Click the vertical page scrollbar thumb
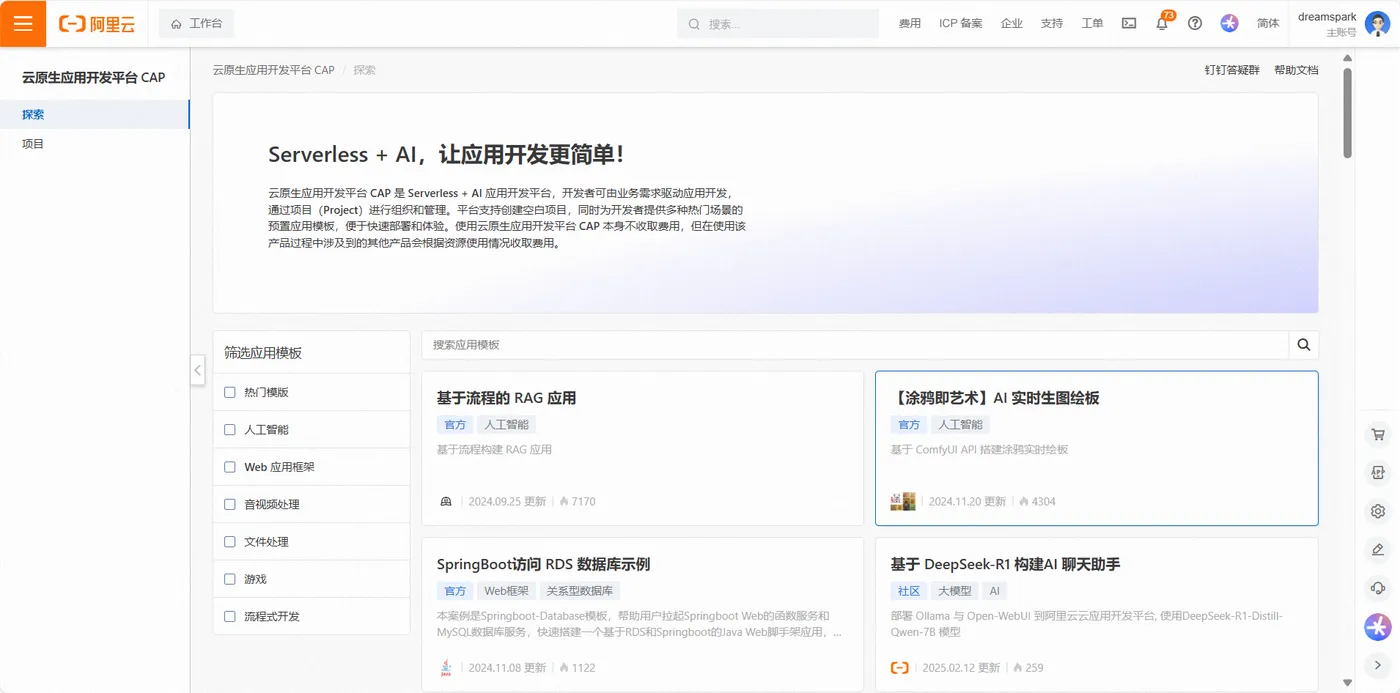This screenshot has width=1400, height=693. click(x=1348, y=112)
